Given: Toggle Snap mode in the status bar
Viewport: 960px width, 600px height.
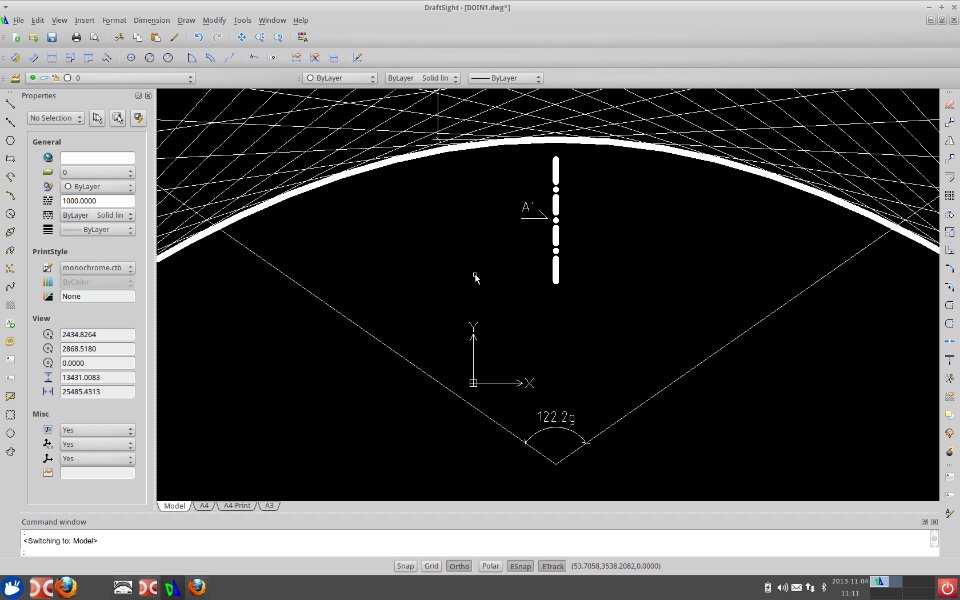Looking at the screenshot, I should pos(405,566).
